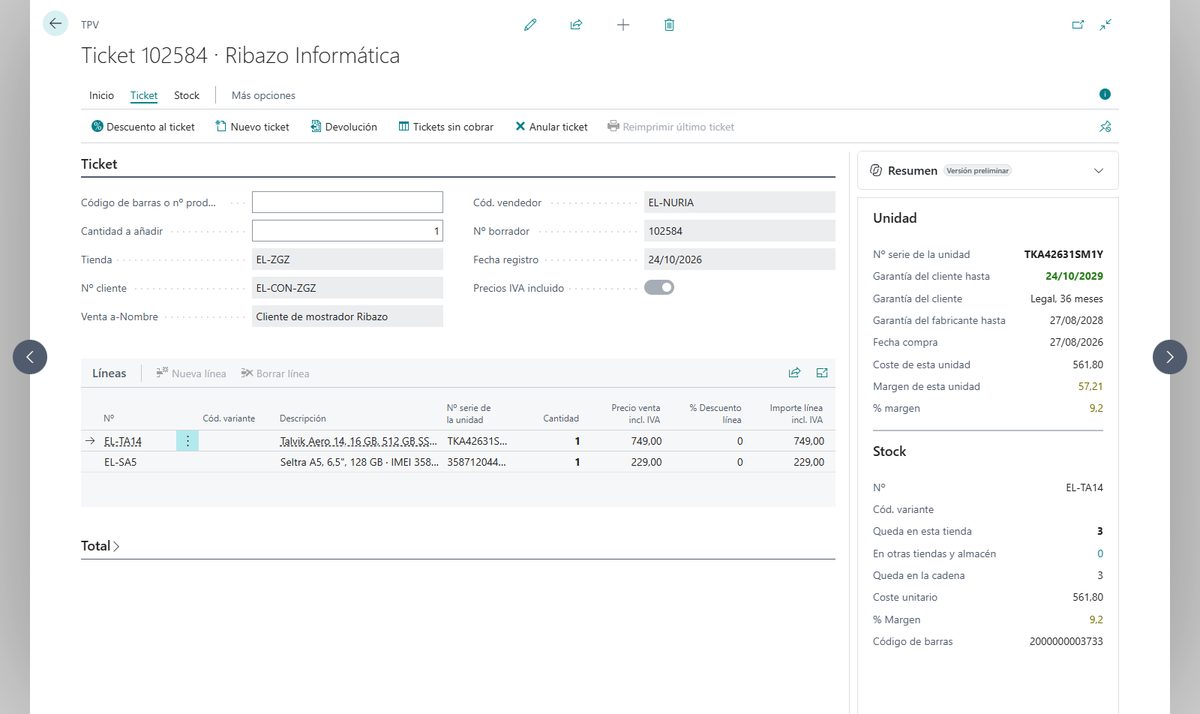
Task: Click stock value 0 in otras tiendas
Action: (x=1100, y=554)
